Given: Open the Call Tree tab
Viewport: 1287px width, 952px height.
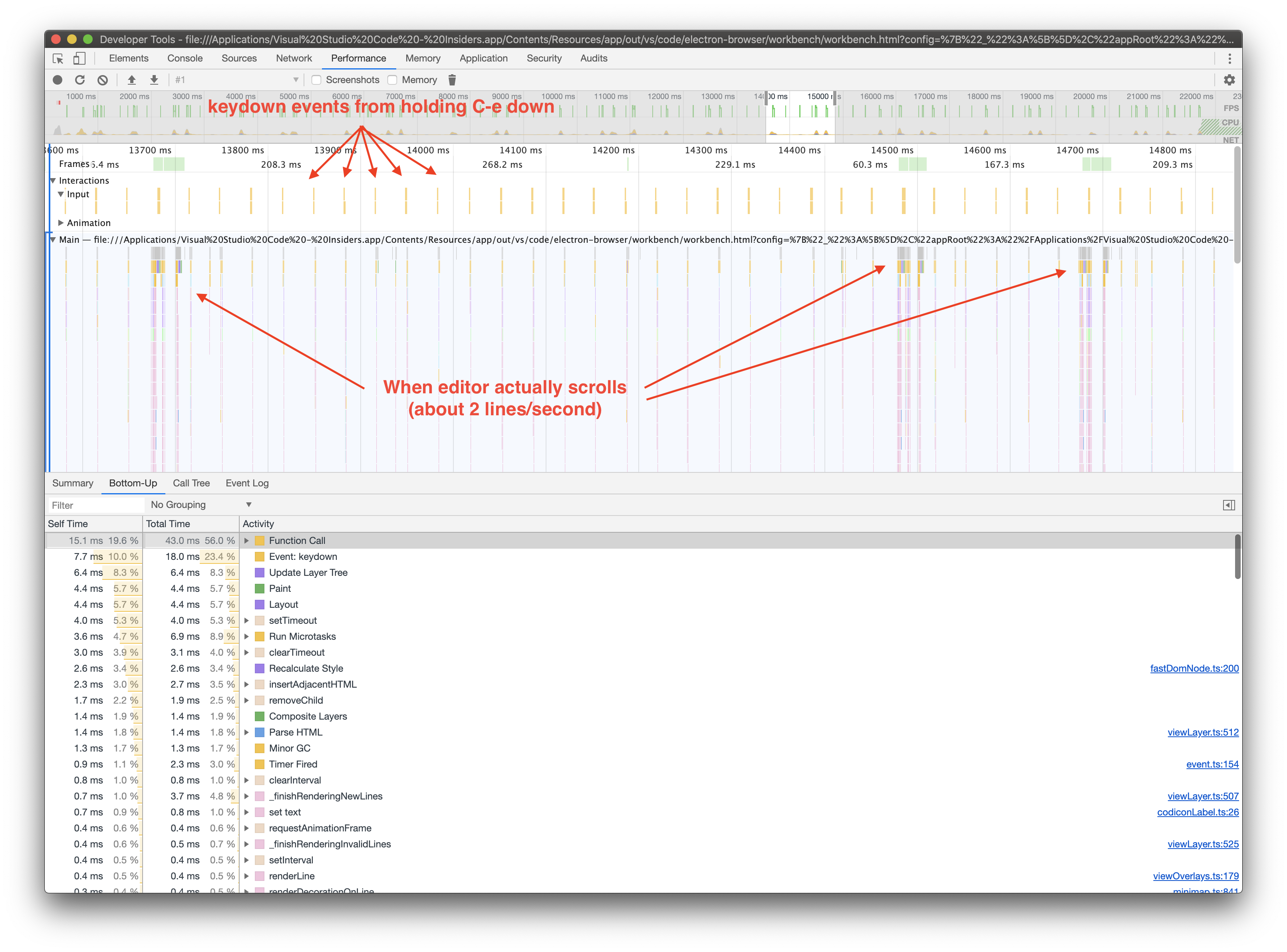Looking at the screenshot, I should [x=191, y=483].
